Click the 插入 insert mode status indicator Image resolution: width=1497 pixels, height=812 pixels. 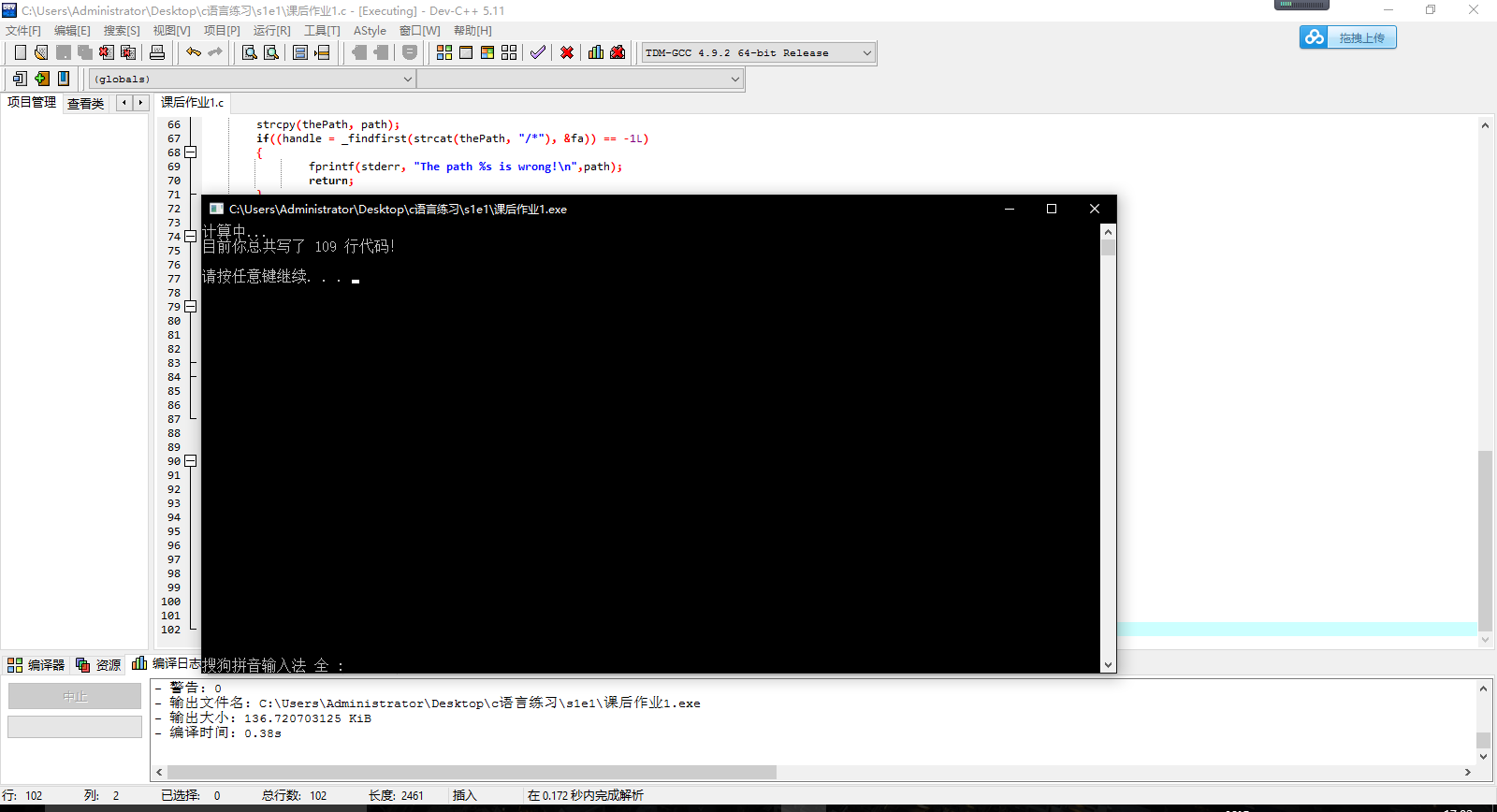(x=465, y=795)
